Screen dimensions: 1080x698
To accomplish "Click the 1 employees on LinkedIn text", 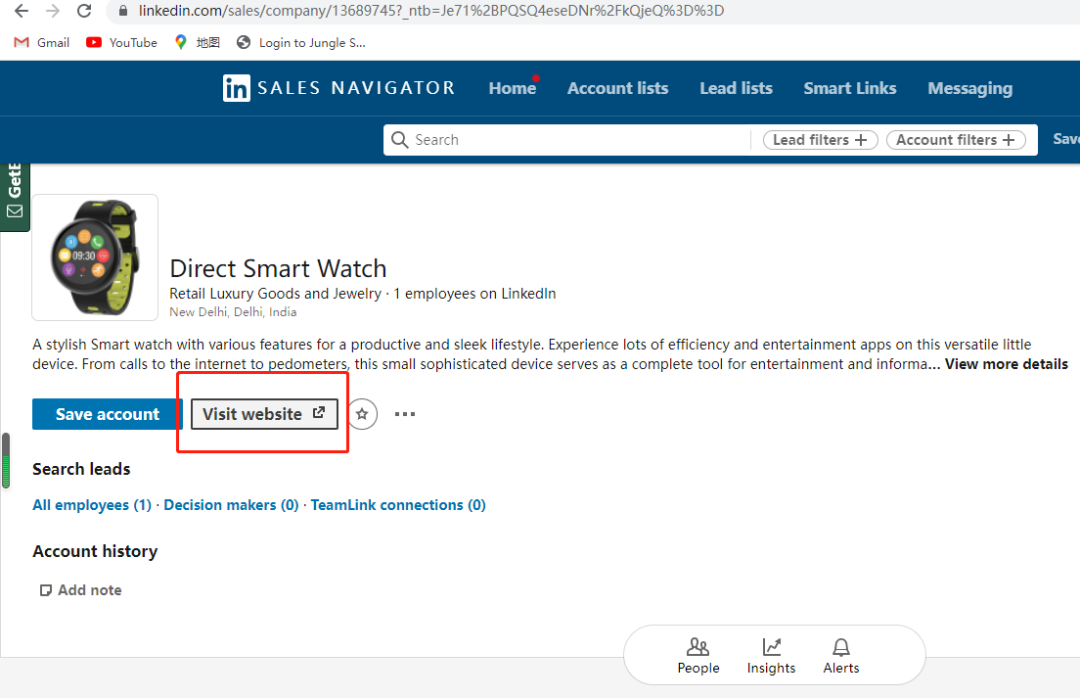I will pyautogui.click(x=475, y=294).
